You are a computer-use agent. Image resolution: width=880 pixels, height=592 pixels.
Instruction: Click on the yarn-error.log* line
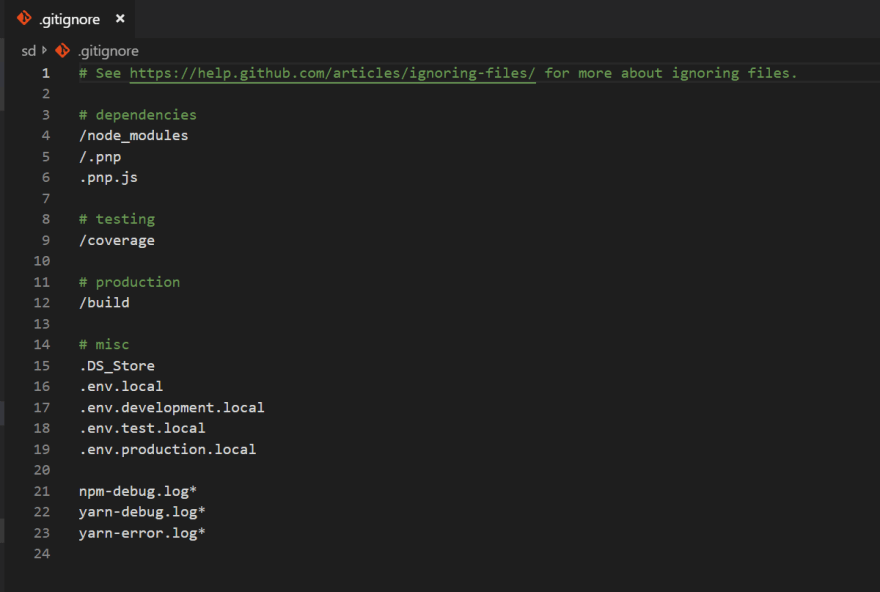142,533
